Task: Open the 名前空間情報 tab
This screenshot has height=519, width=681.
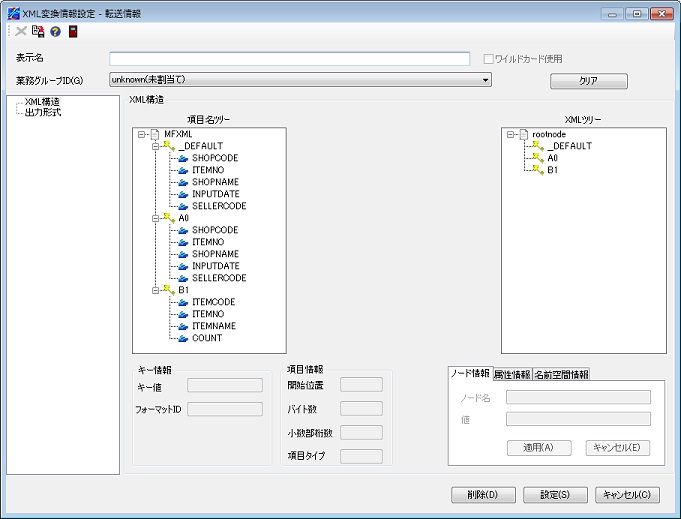Action: click(x=560, y=374)
